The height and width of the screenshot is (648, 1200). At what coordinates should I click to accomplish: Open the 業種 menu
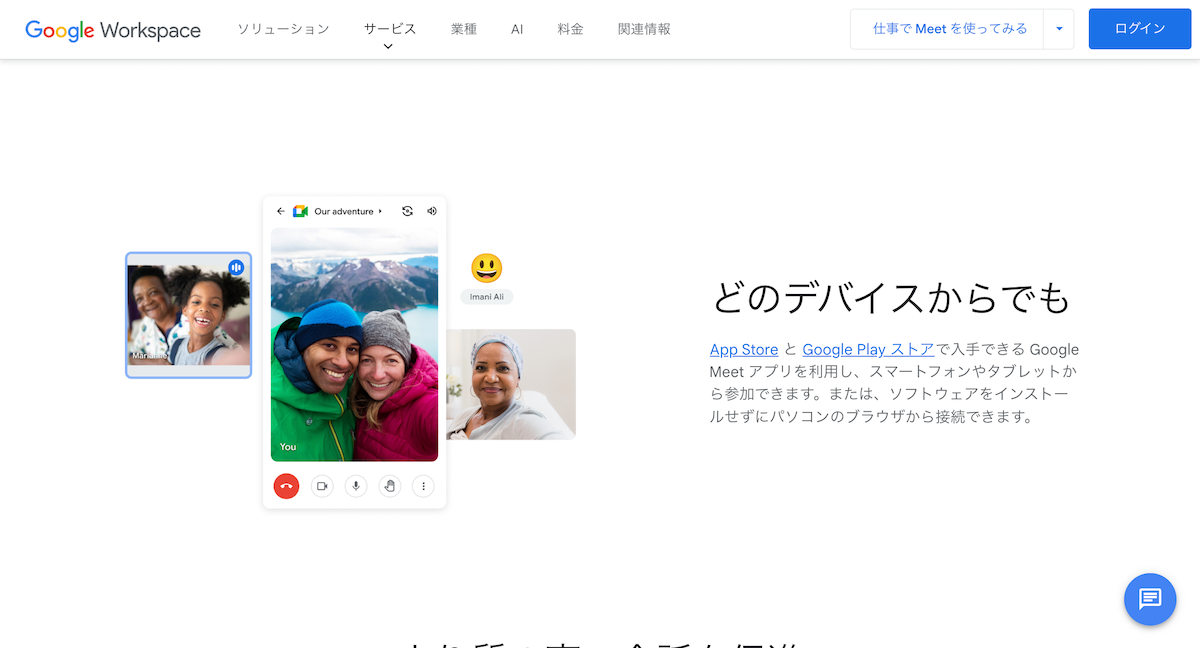pos(464,29)
